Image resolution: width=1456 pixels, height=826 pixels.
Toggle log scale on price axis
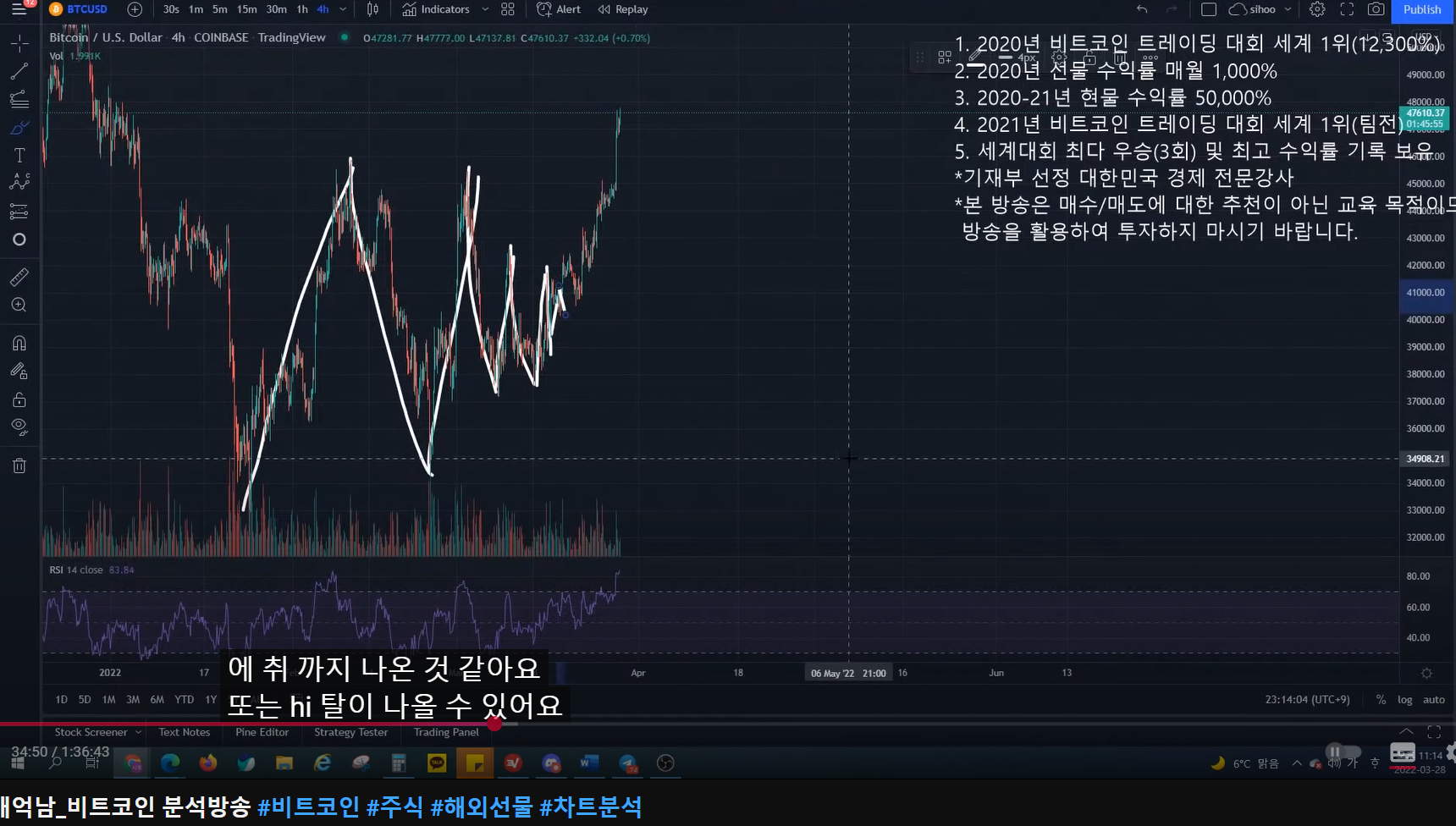click(x=1405, y=700)
